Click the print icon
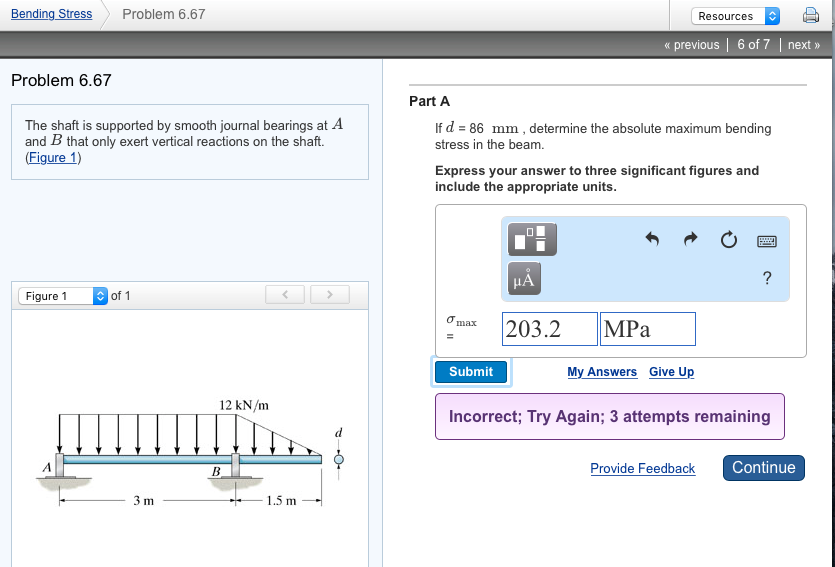835x567 pixels. click(x=811, y=15)
